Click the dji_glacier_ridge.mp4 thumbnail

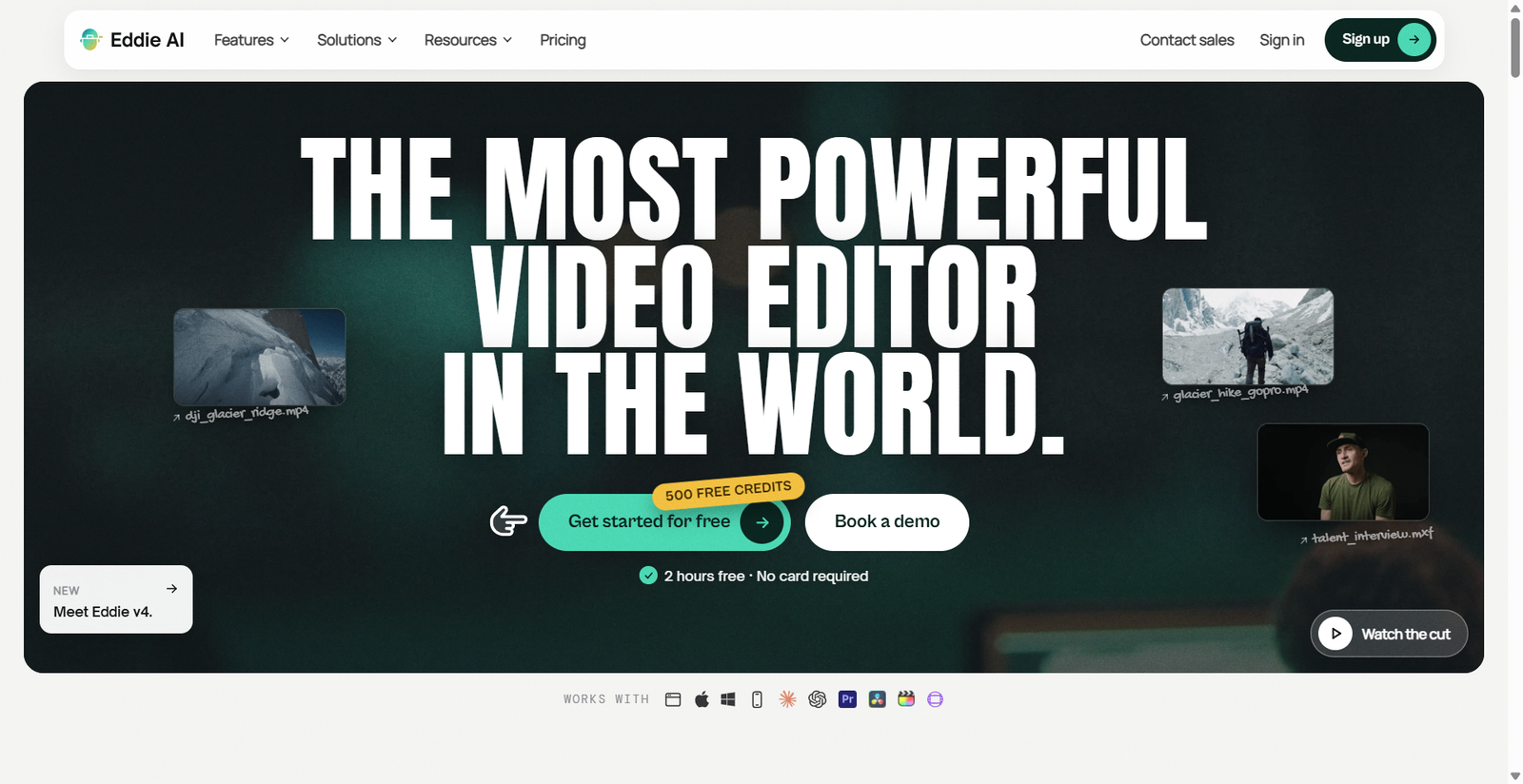(x=259, y=357)
